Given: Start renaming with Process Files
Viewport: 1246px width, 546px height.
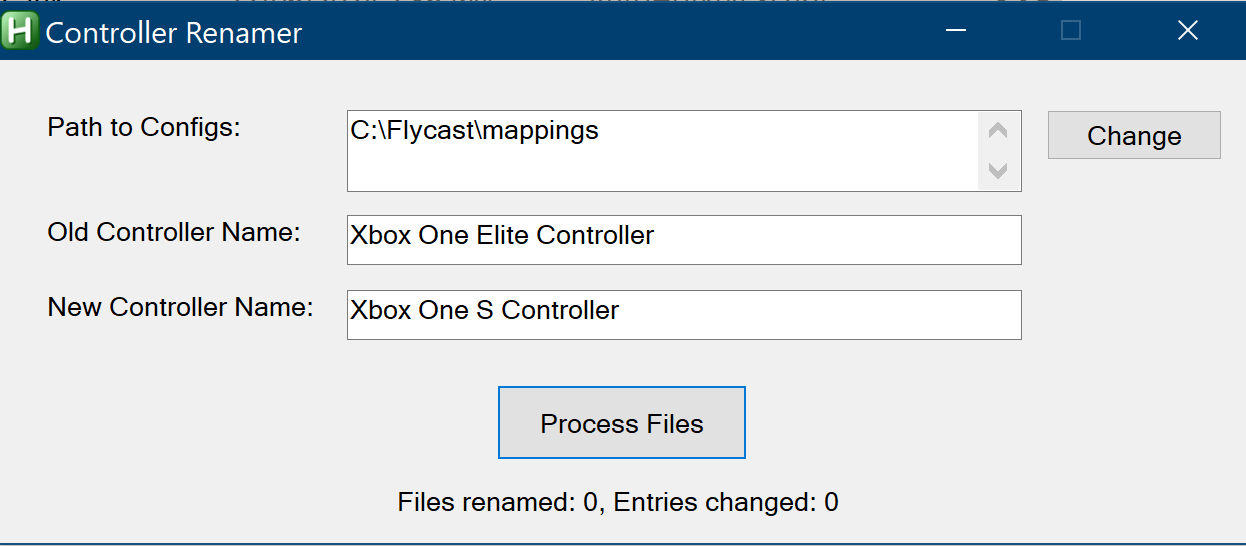Looking at the screenshot, I should [622, 423].
